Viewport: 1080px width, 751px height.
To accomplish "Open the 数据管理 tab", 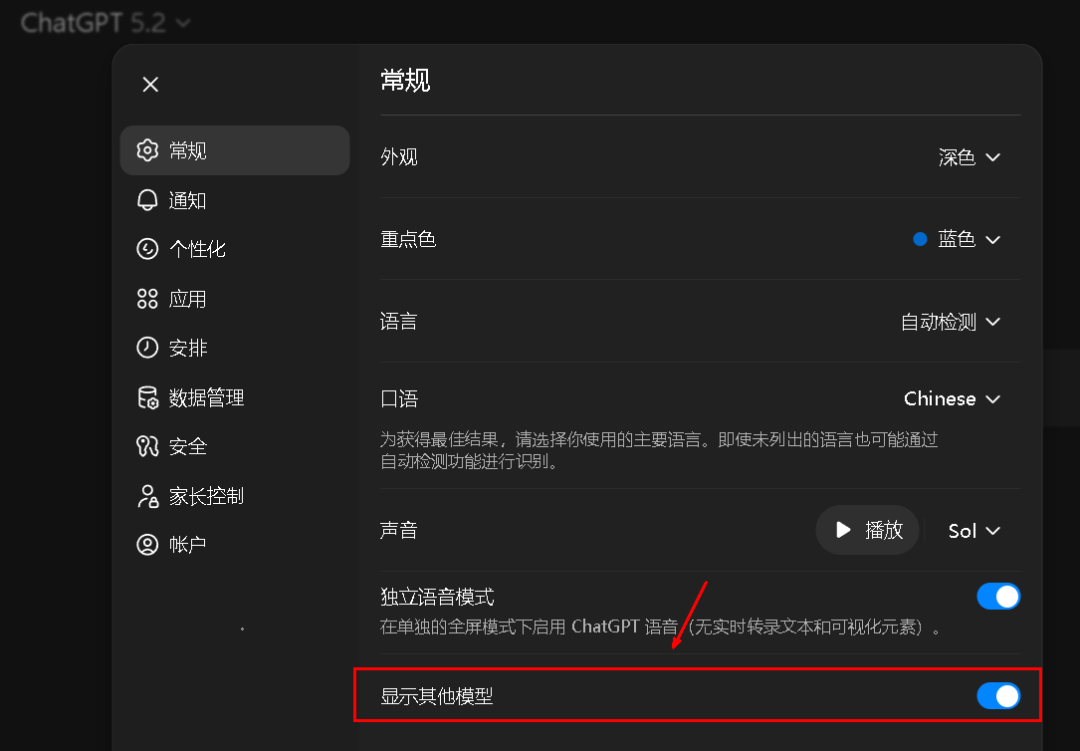I will [235, 398].
